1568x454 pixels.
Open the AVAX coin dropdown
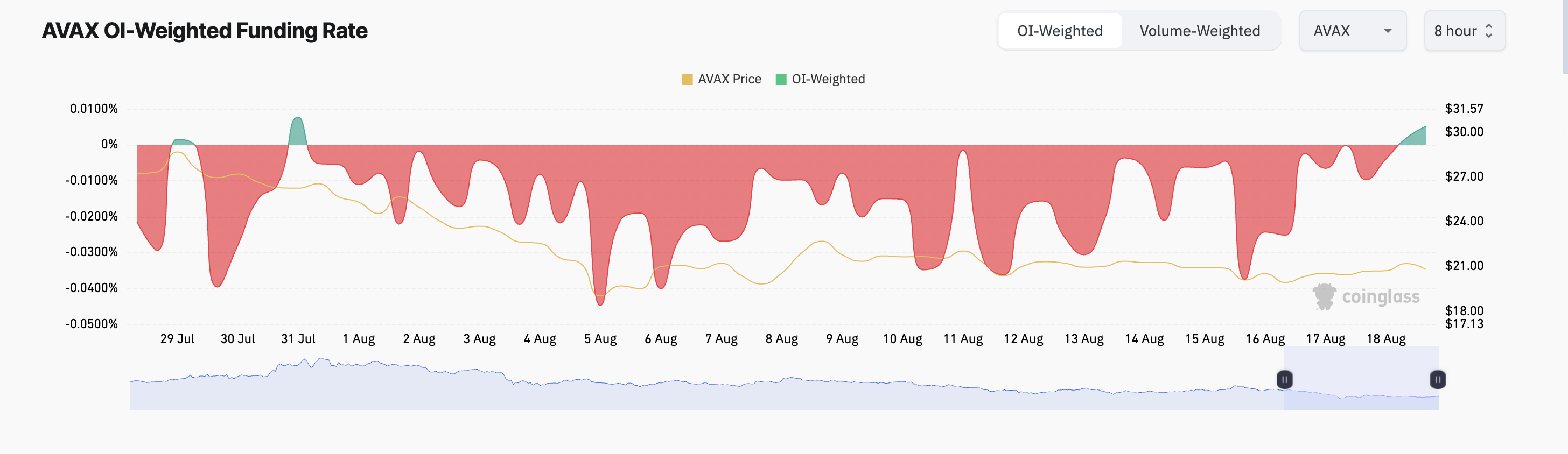1353,31
